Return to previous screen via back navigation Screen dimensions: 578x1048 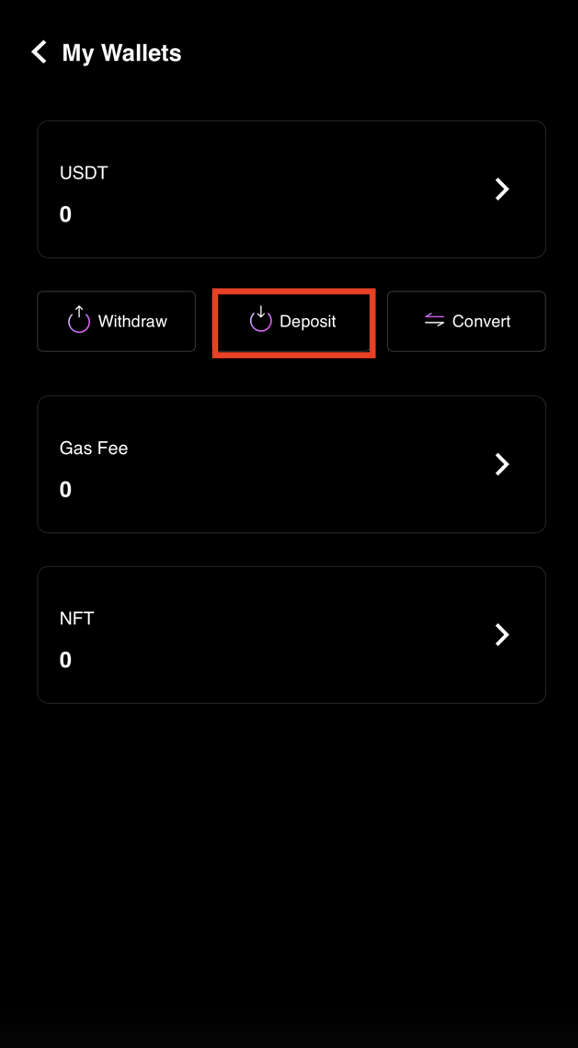coord(38,52)
